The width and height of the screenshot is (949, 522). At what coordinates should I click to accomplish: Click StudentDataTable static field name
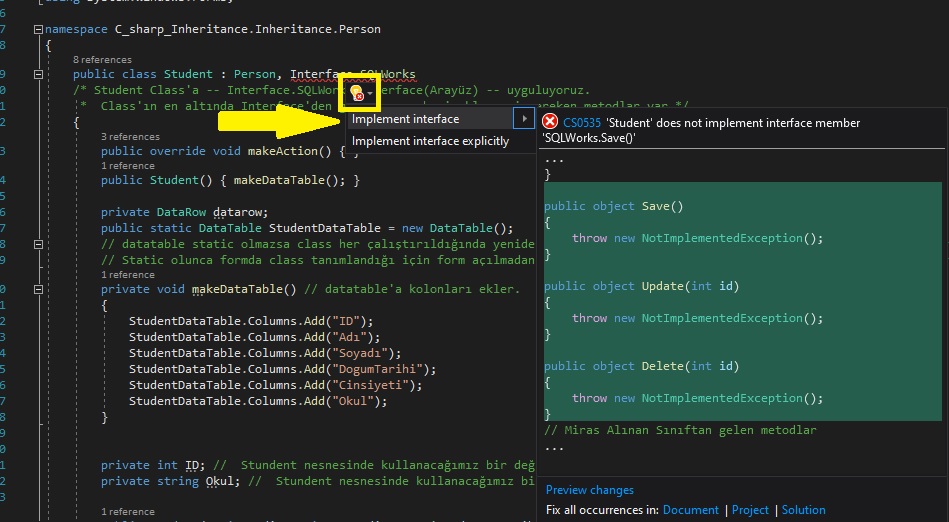[325, 228]
